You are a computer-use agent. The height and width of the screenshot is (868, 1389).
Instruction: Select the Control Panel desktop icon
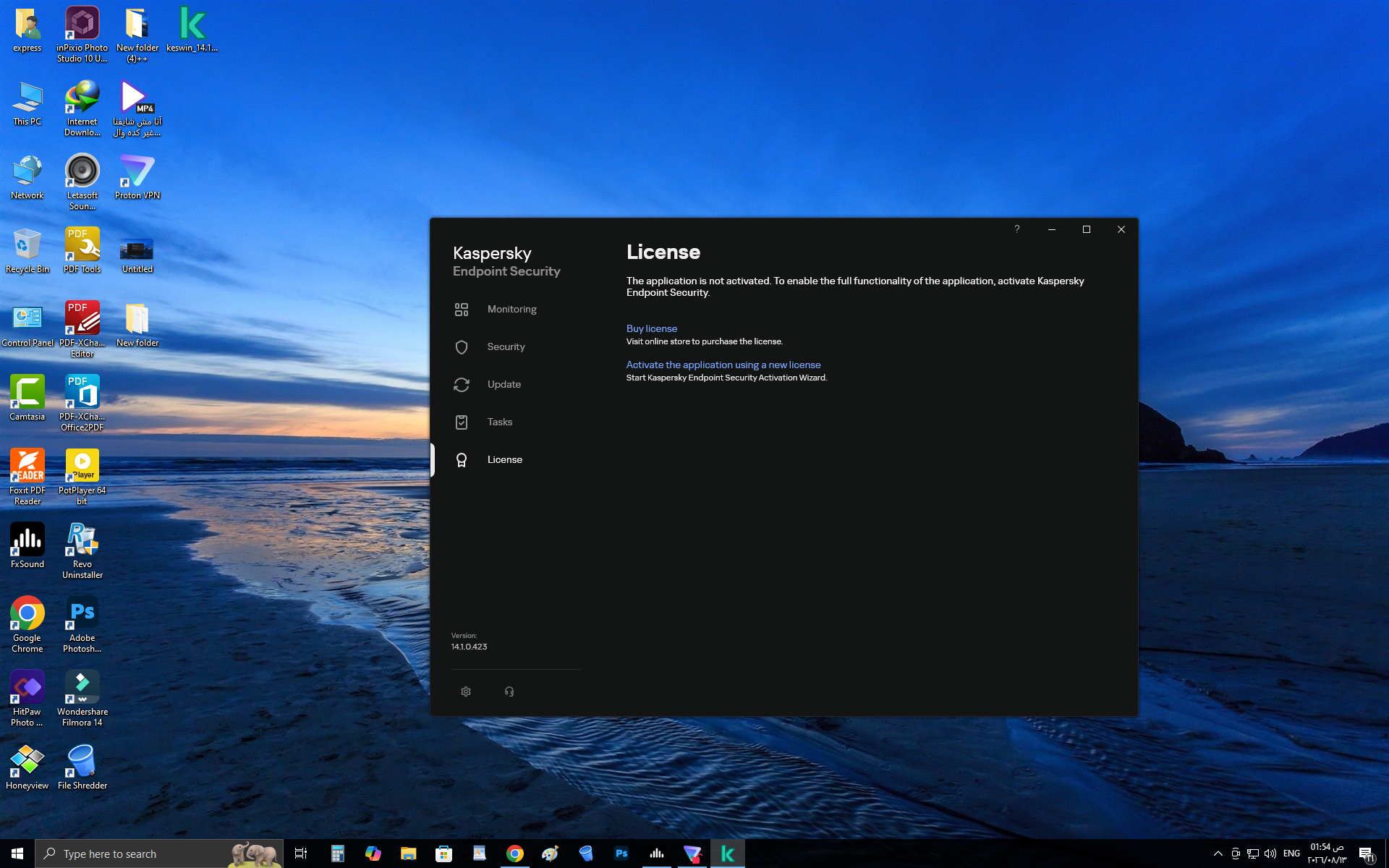pyautogui.click(x=27, y=325)
